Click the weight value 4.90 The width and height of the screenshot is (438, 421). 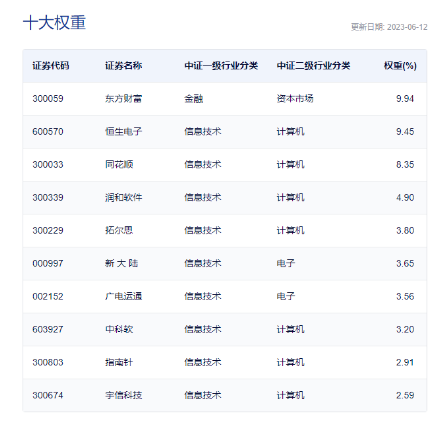pos(405,198)
